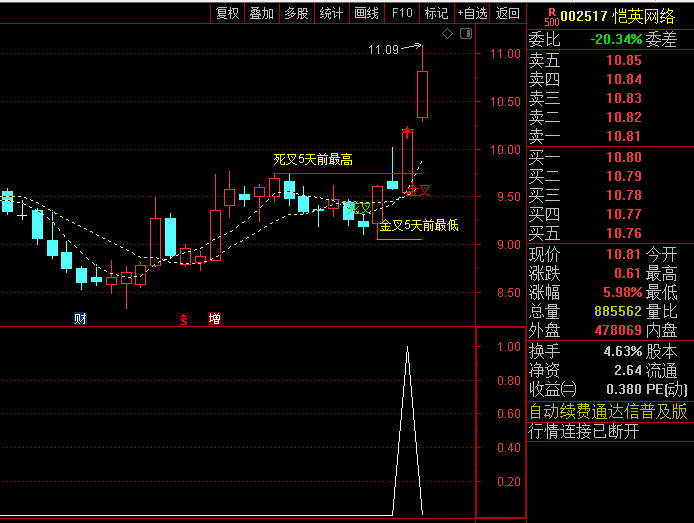Click the 现价 row value 10.81
Image resolution: width=694 pixels, height=523 pixels.
[x=624, y=254]
